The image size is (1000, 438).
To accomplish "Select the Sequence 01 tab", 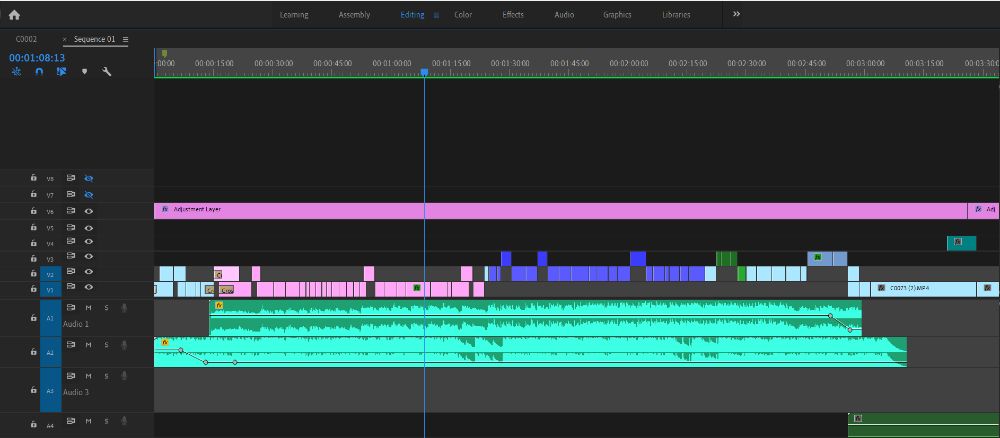I will pyautogui.click(x=94, y=40).
